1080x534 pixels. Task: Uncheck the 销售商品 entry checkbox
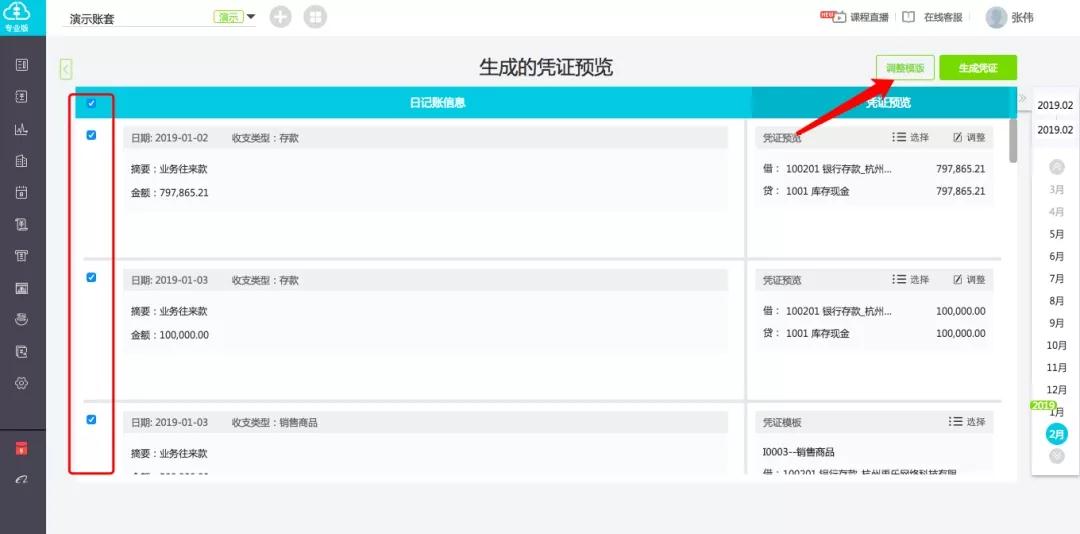click(x=91, y=420)
